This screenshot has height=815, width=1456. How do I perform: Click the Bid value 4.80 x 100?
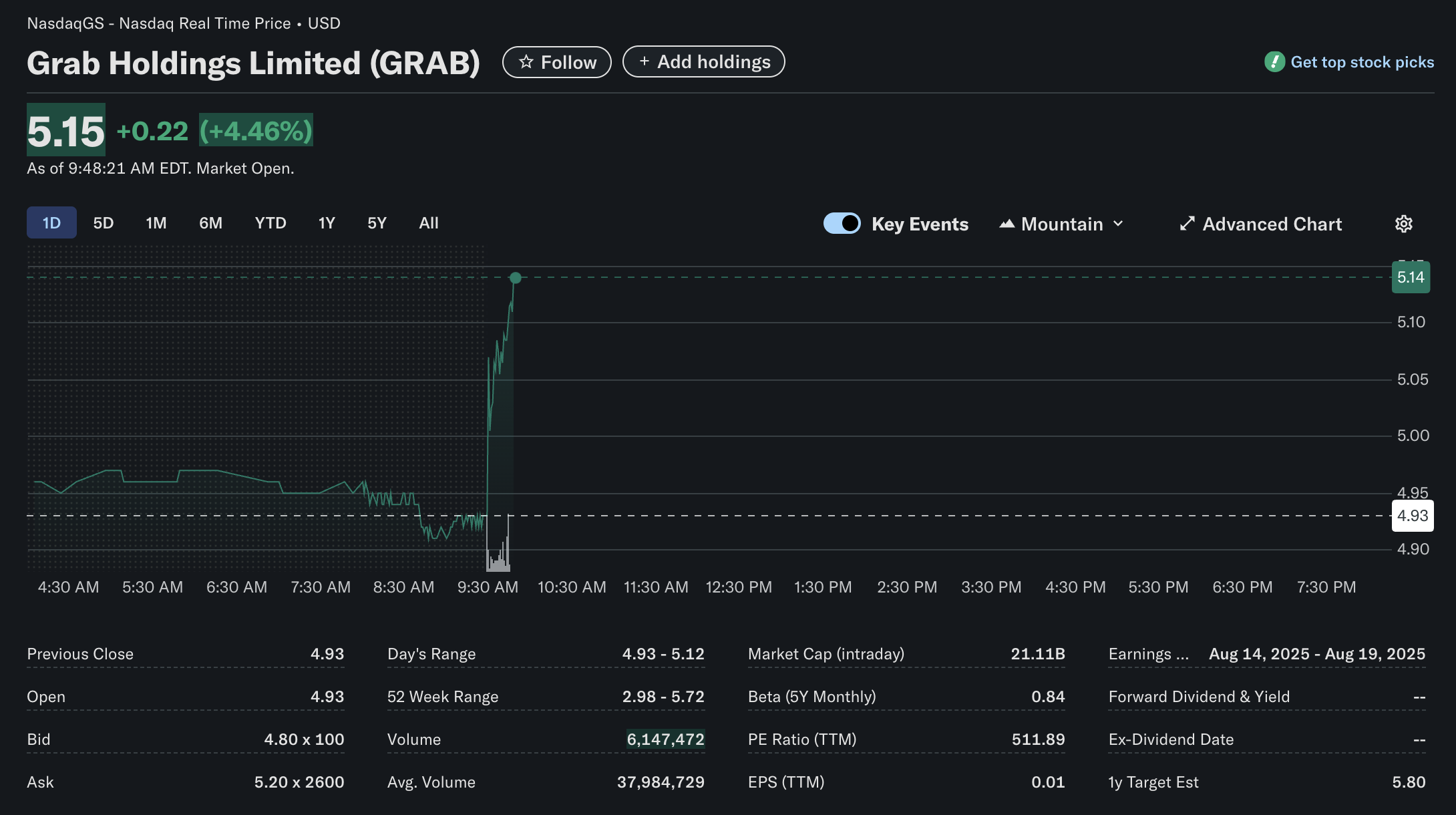[x=304, y=740]
